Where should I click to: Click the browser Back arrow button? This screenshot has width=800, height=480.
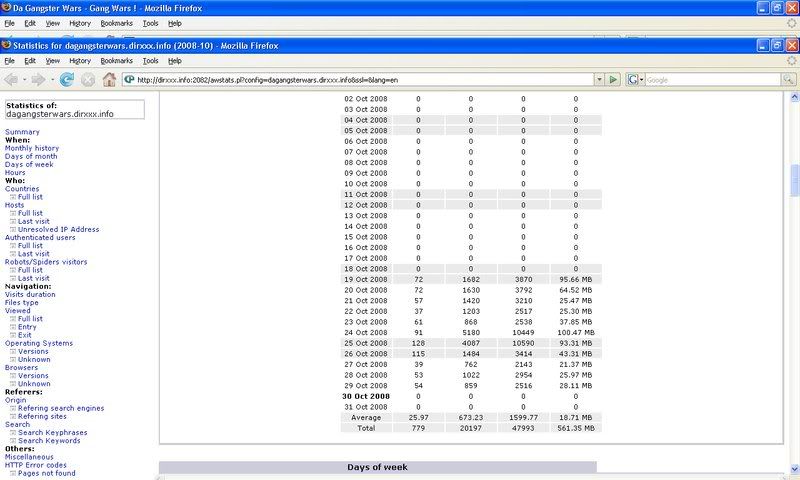[x=13, y=79]
